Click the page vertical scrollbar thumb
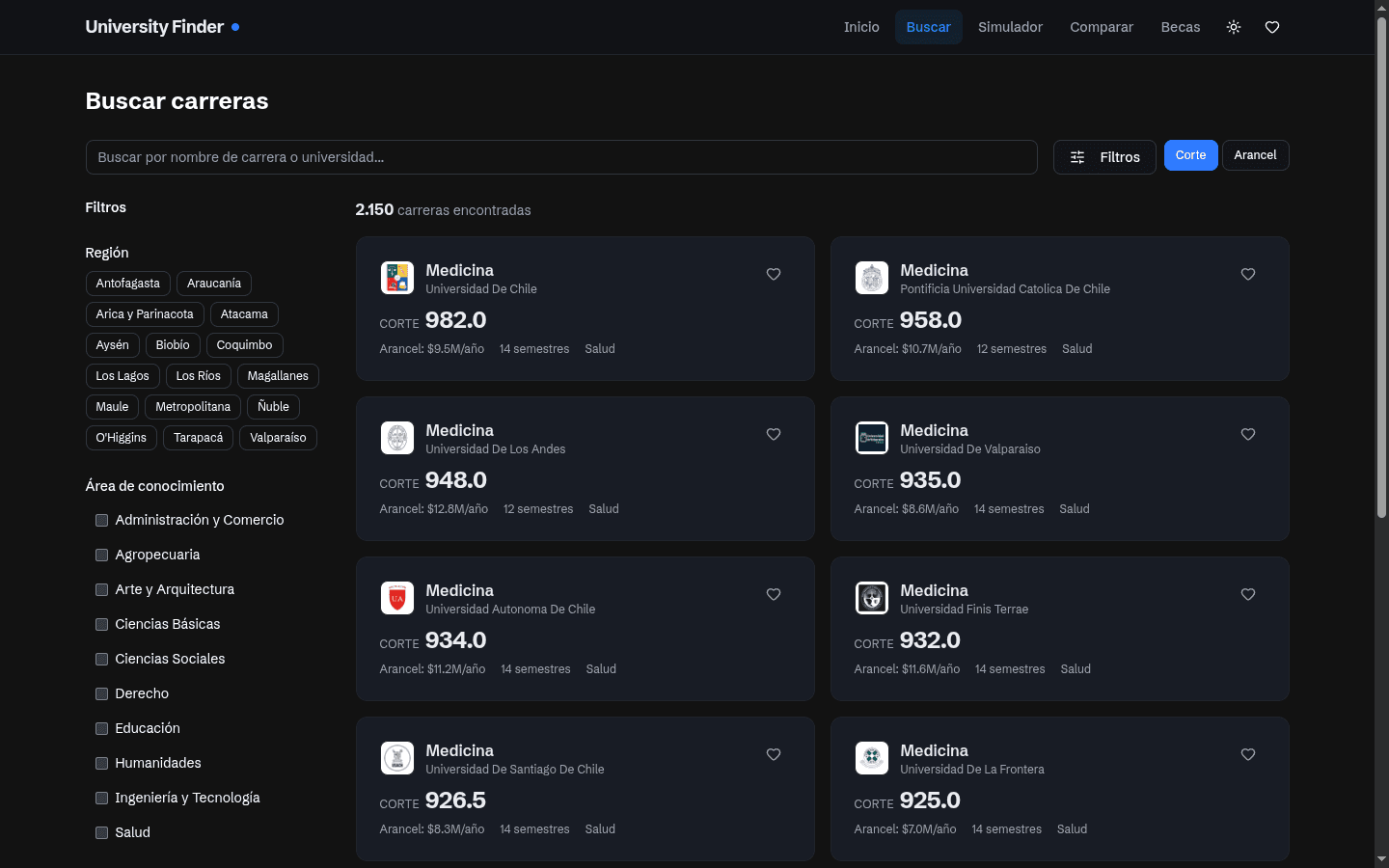This screenshot has width=1389, height=868. (1381, 268)
